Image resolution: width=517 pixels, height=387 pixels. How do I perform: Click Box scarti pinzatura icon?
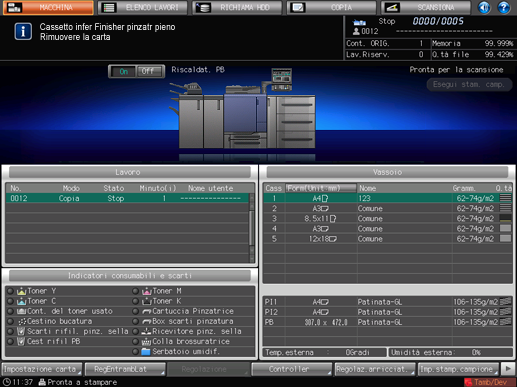(147, 321)
